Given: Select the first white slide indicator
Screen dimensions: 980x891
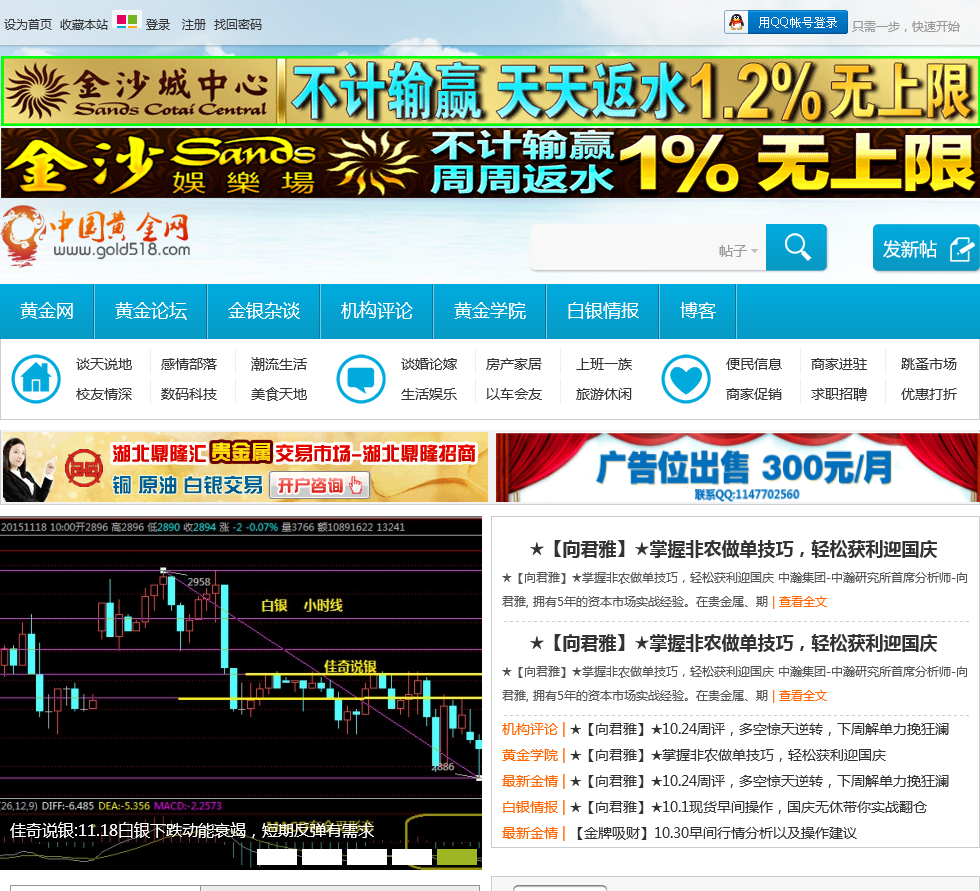Looking at the screenshot, I should coord(277,857).
